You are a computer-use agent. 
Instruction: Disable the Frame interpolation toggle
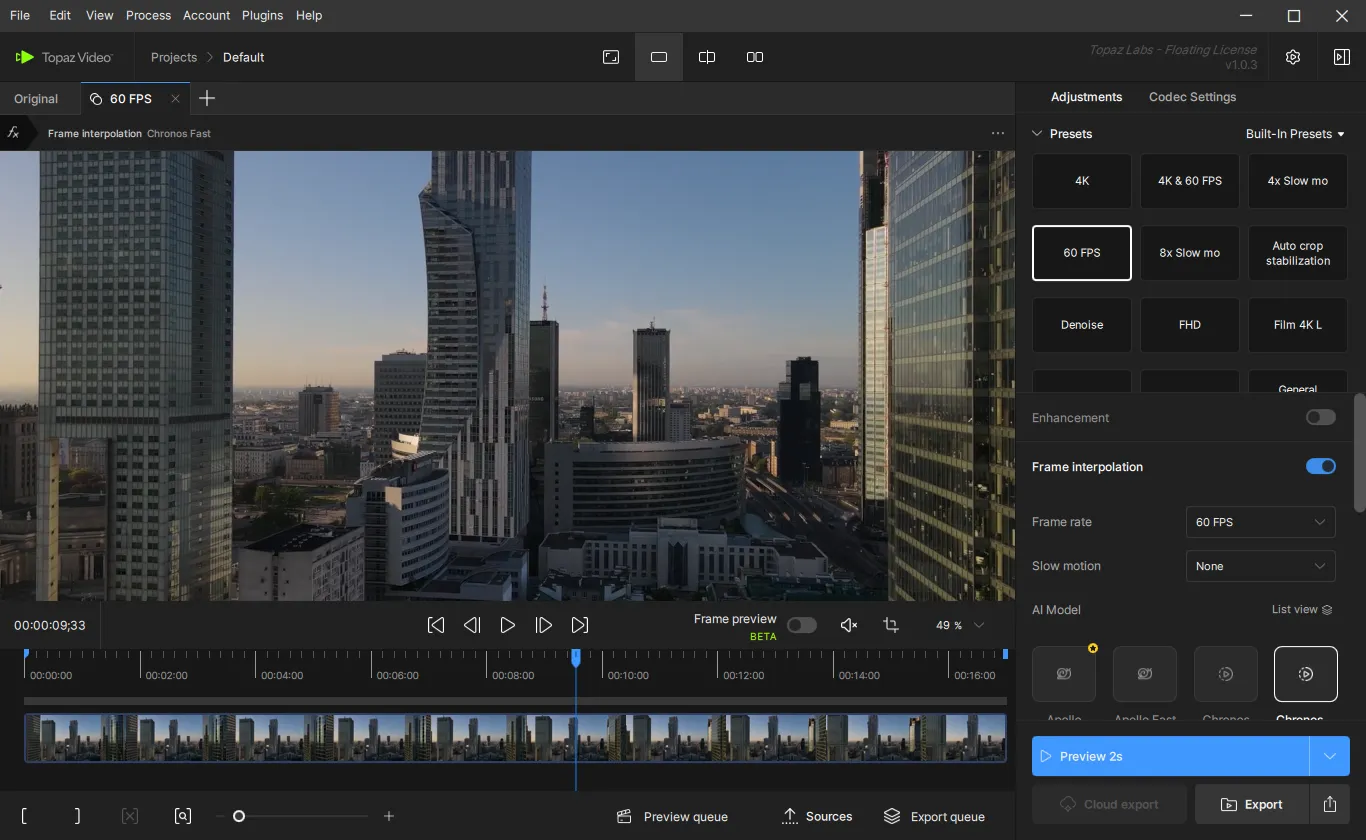pos(1320,466)
